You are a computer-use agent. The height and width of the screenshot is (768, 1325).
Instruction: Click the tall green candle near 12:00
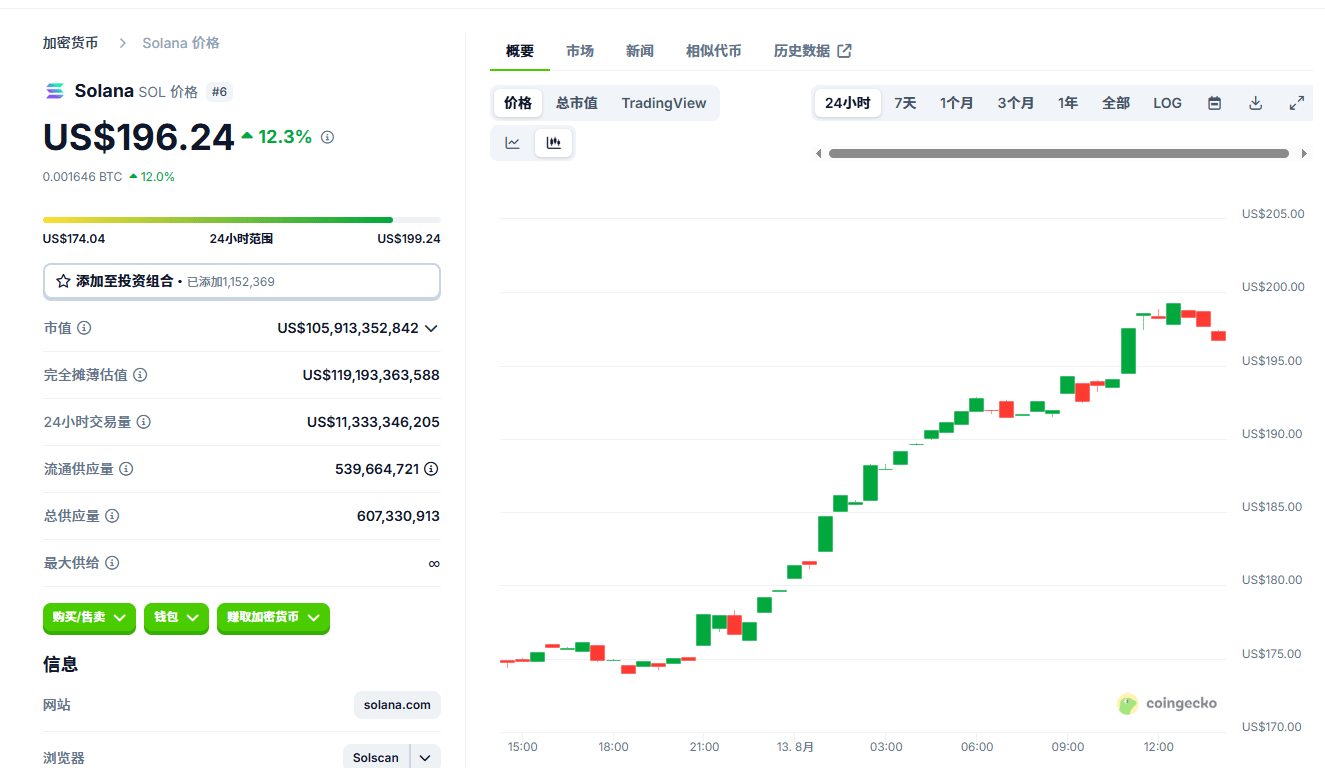(x=1128, y=350)
